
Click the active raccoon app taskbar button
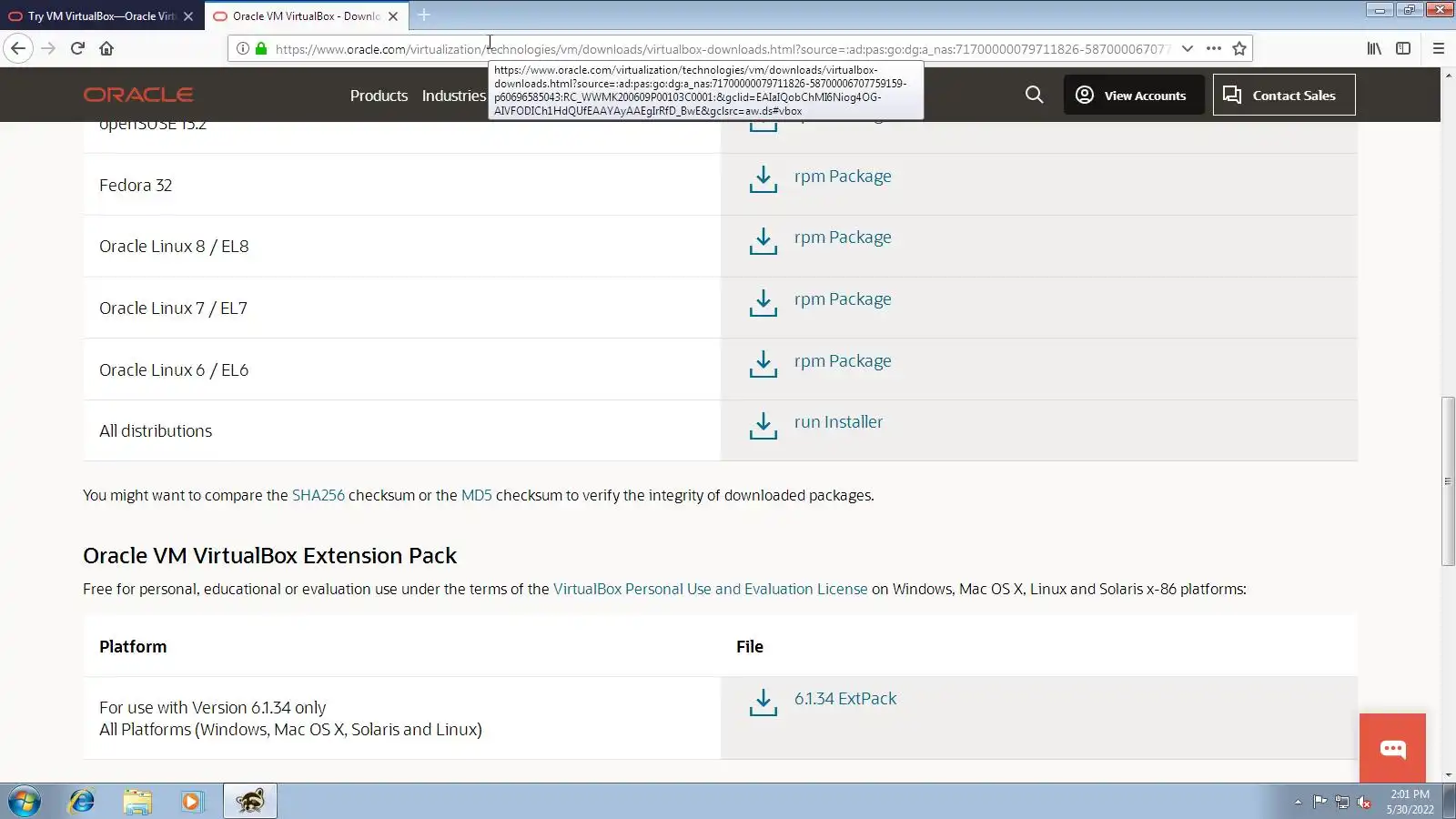(250, 802)
